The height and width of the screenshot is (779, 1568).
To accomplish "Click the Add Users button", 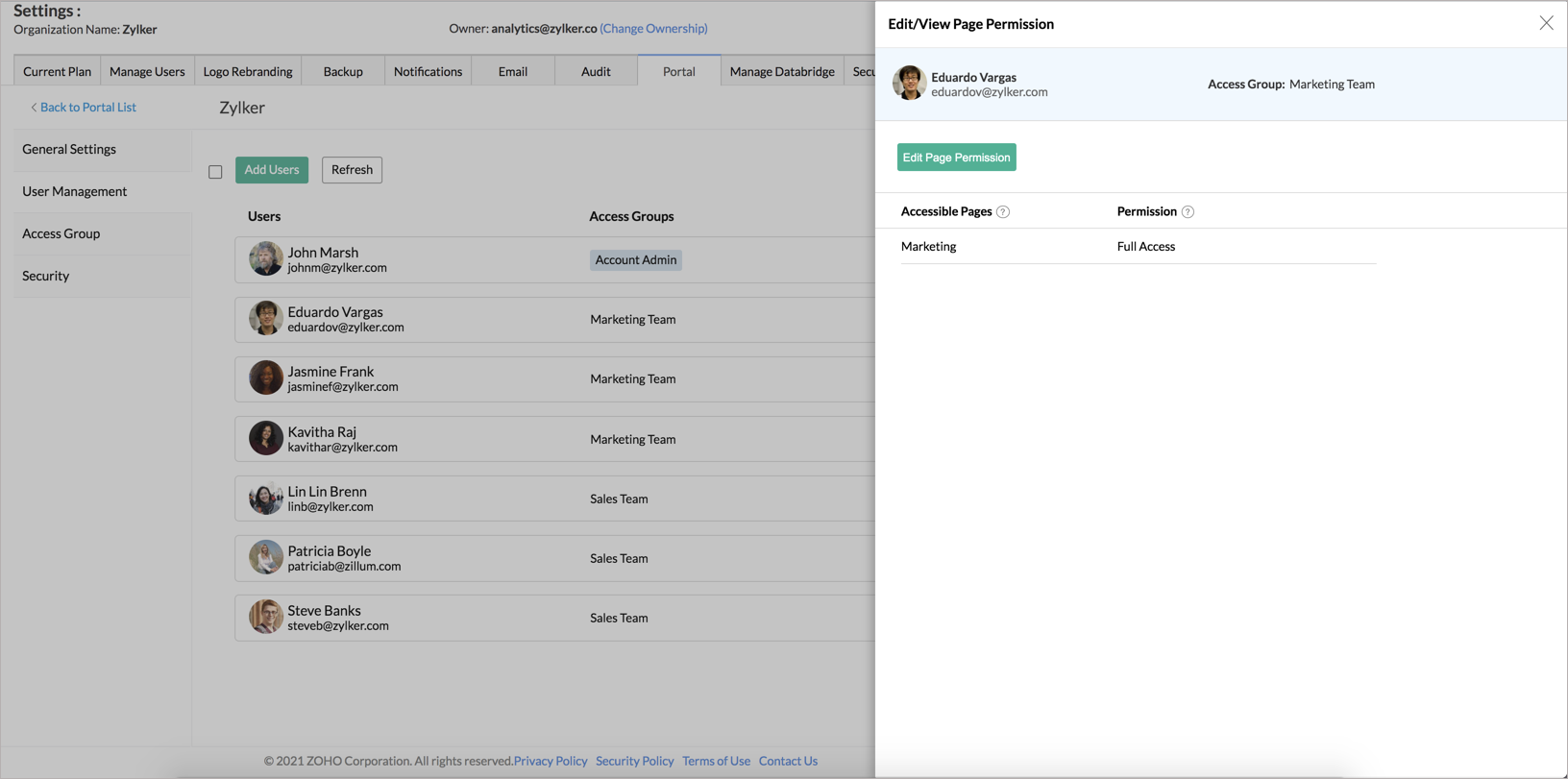I will click(272, 170).
